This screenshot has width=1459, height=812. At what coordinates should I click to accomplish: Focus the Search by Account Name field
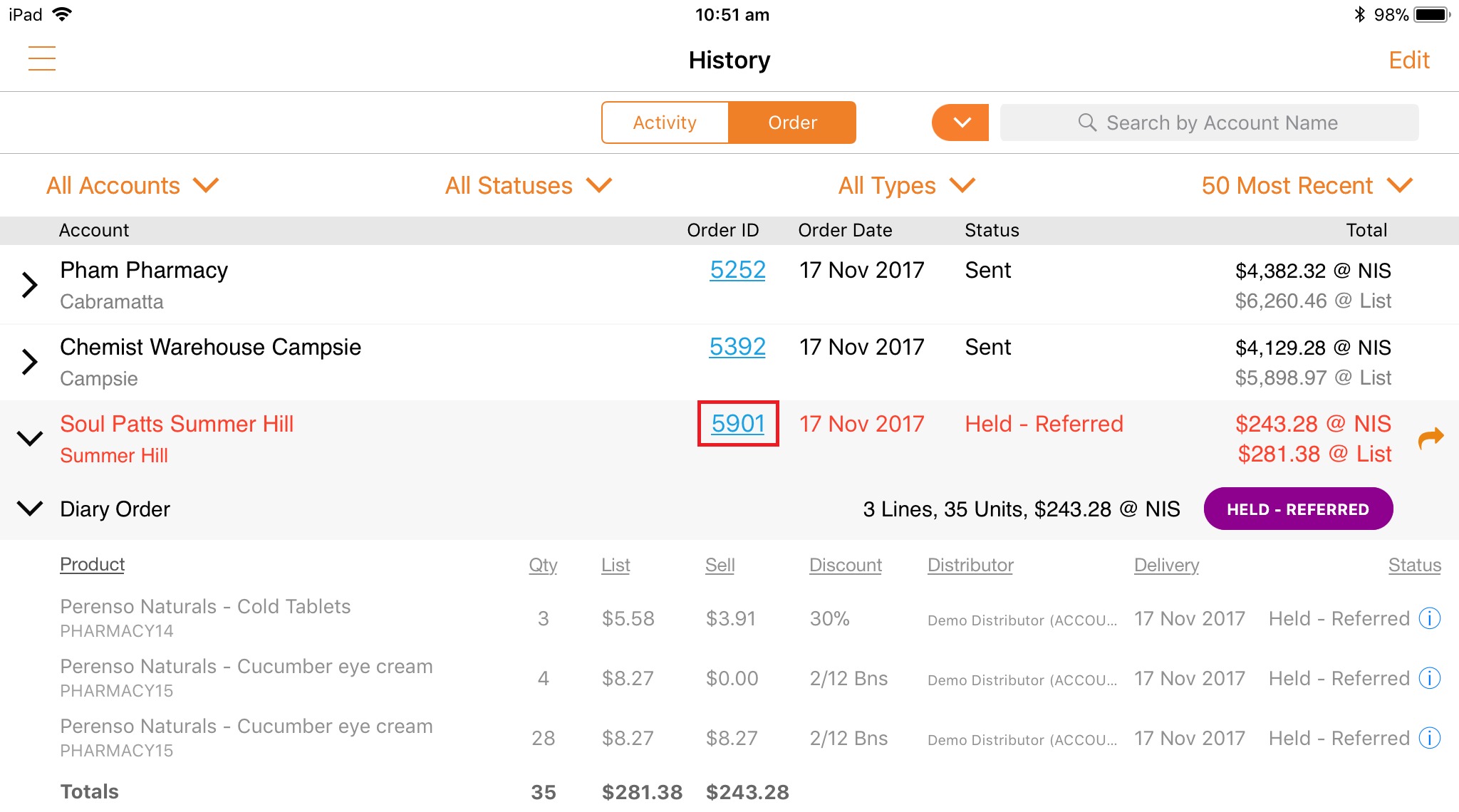[1209, 123]
